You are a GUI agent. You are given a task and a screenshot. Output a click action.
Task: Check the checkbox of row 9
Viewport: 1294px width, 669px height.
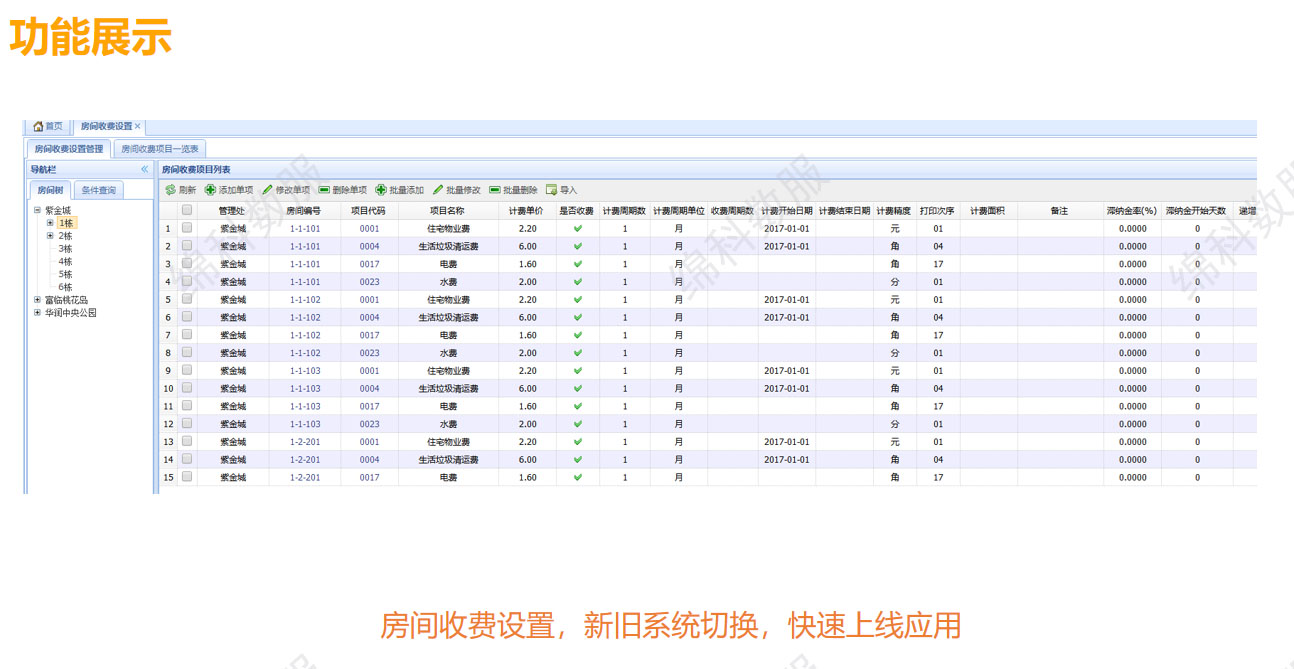pos(187,370)
